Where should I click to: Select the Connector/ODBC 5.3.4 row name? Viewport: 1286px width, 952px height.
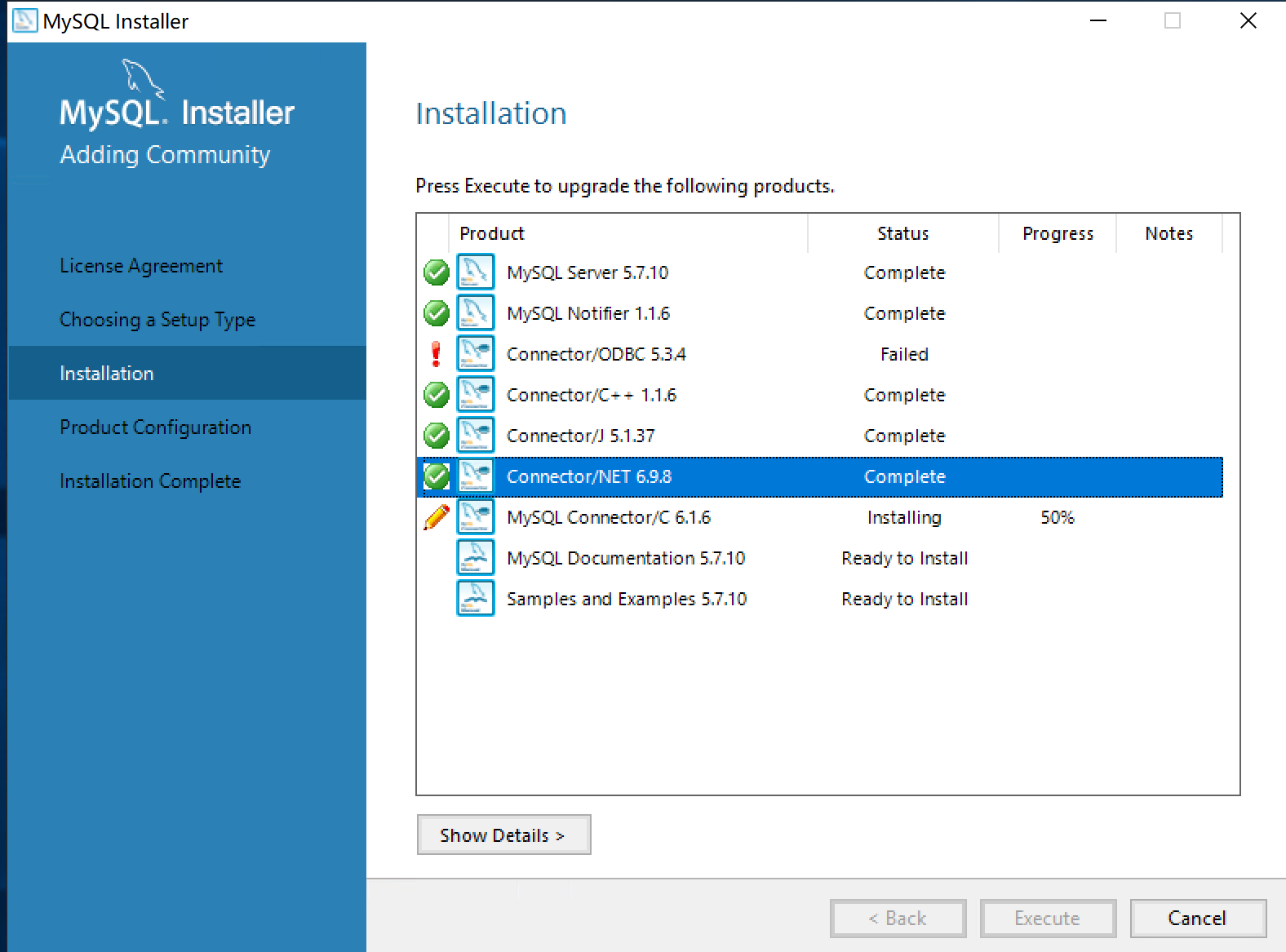[x=596, y=354]
